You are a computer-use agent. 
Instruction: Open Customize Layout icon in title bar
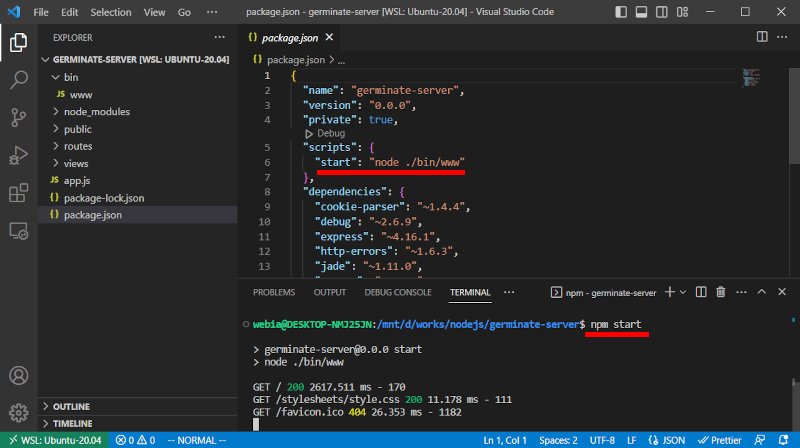point(683,12)
